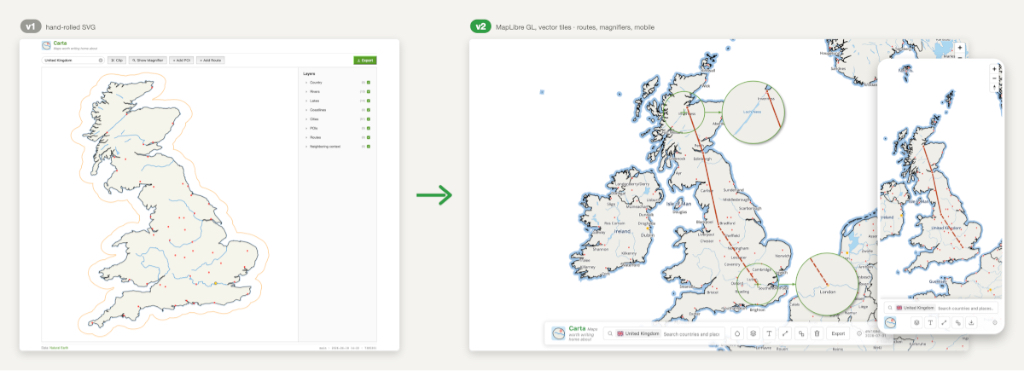Select the magnifier shapes tool in v2 toolbar
The height and width of the screenshot is (371, 1024).
pyautogui.click(x=801, y=334)
